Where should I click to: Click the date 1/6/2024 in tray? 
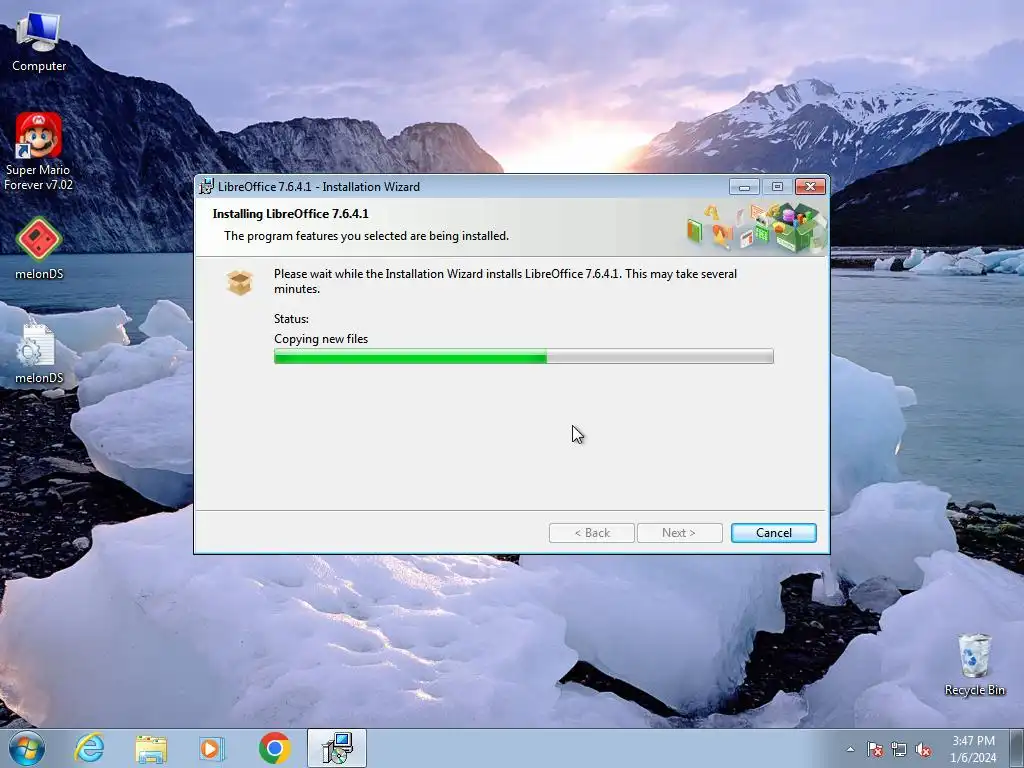(x=973, y=758)
